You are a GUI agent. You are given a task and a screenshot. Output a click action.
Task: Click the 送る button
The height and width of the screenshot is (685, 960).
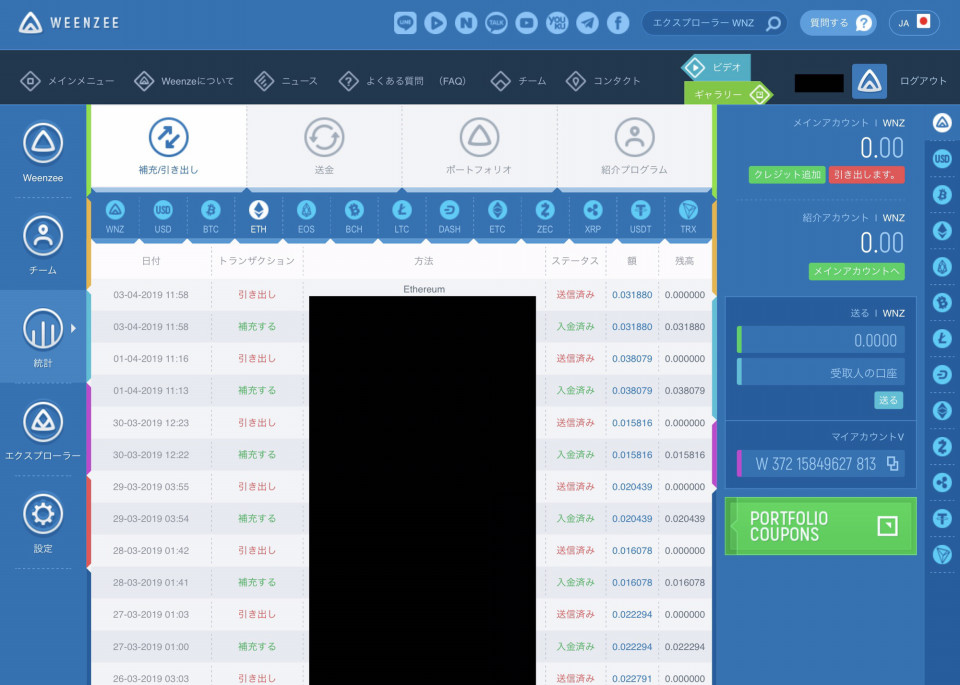pos(888,400)
